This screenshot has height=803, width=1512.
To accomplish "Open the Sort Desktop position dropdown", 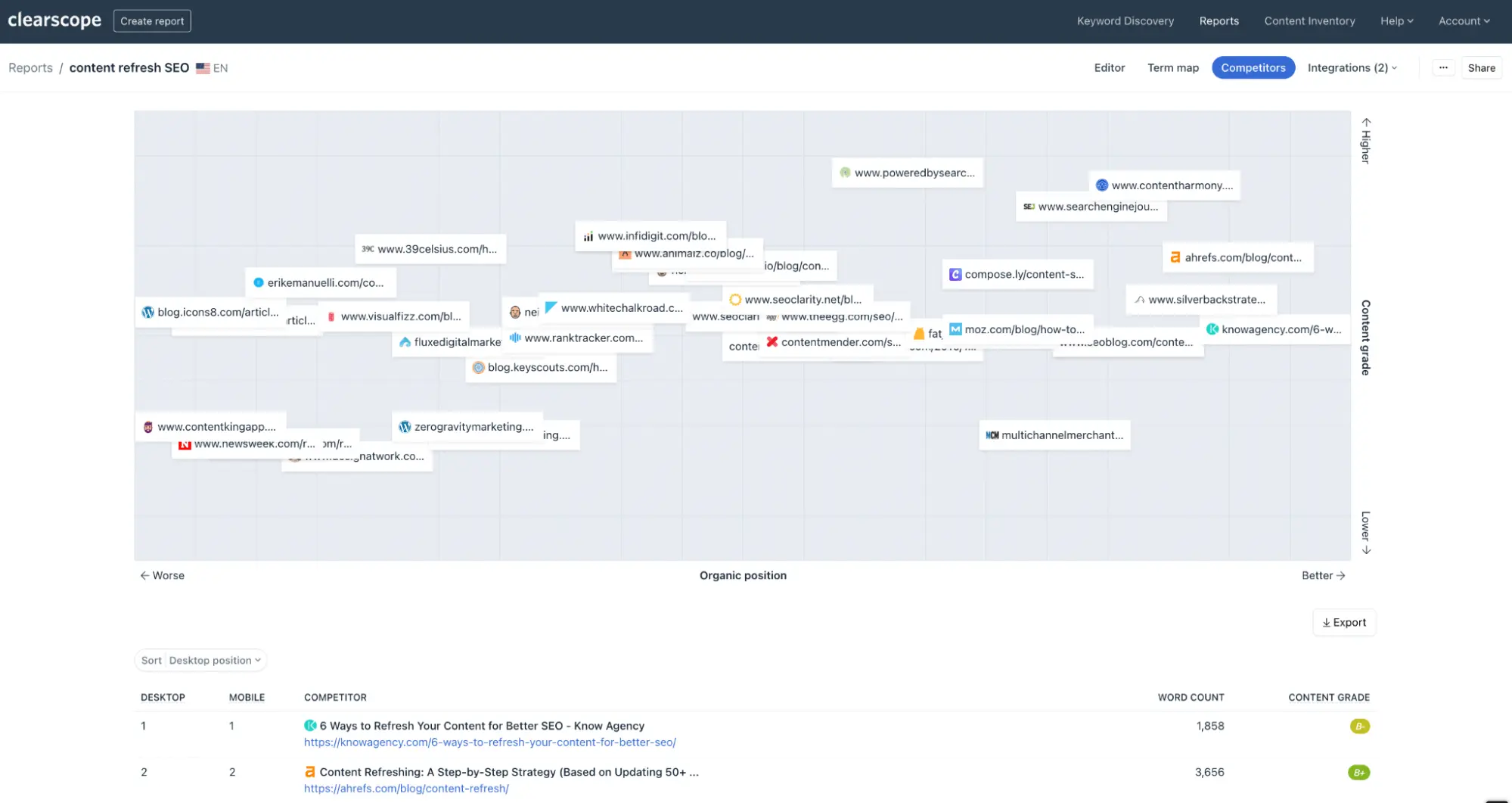I will [x=200, y=660].
